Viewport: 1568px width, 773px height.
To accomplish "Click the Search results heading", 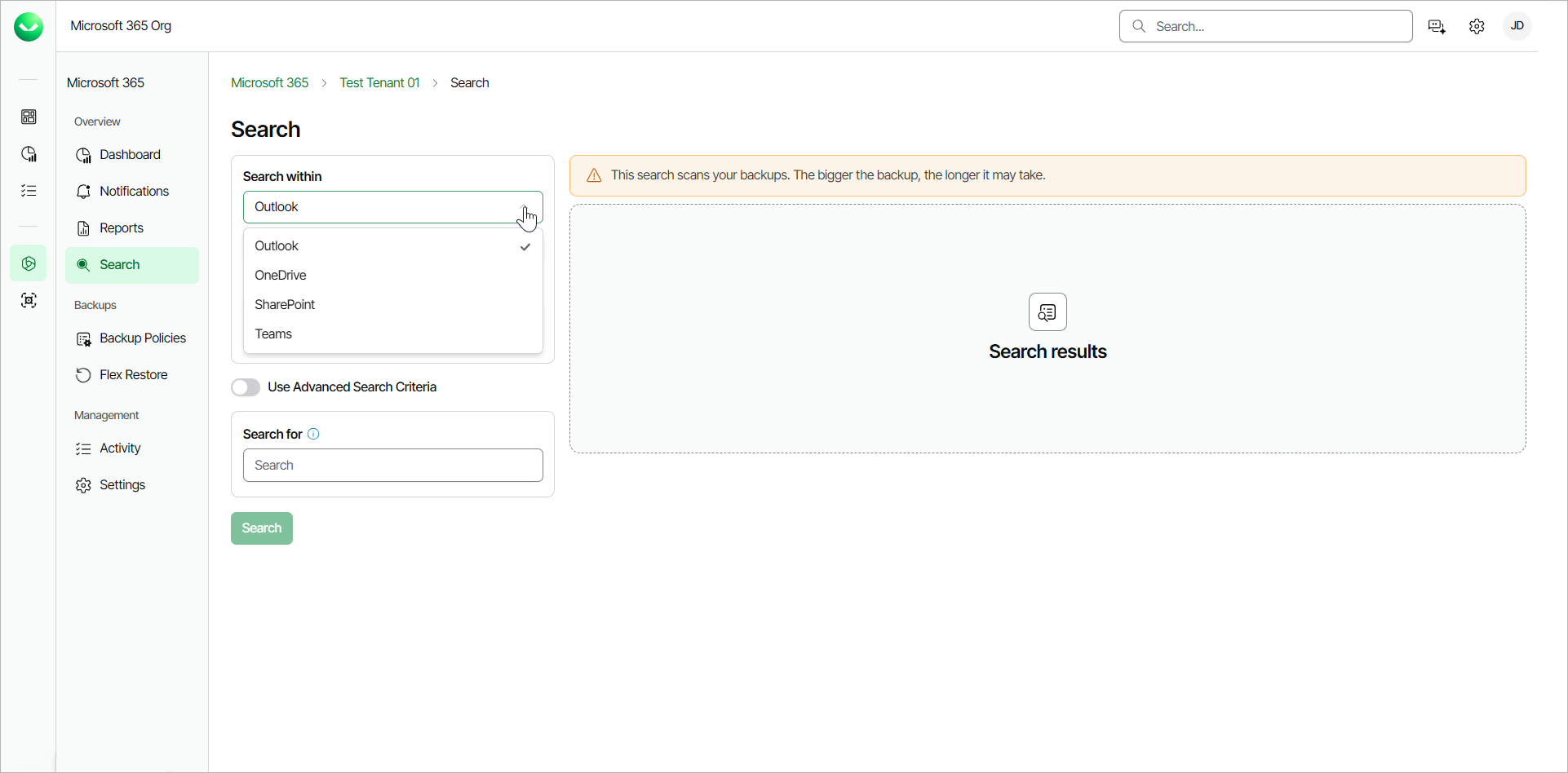I will coord(1048,351).
